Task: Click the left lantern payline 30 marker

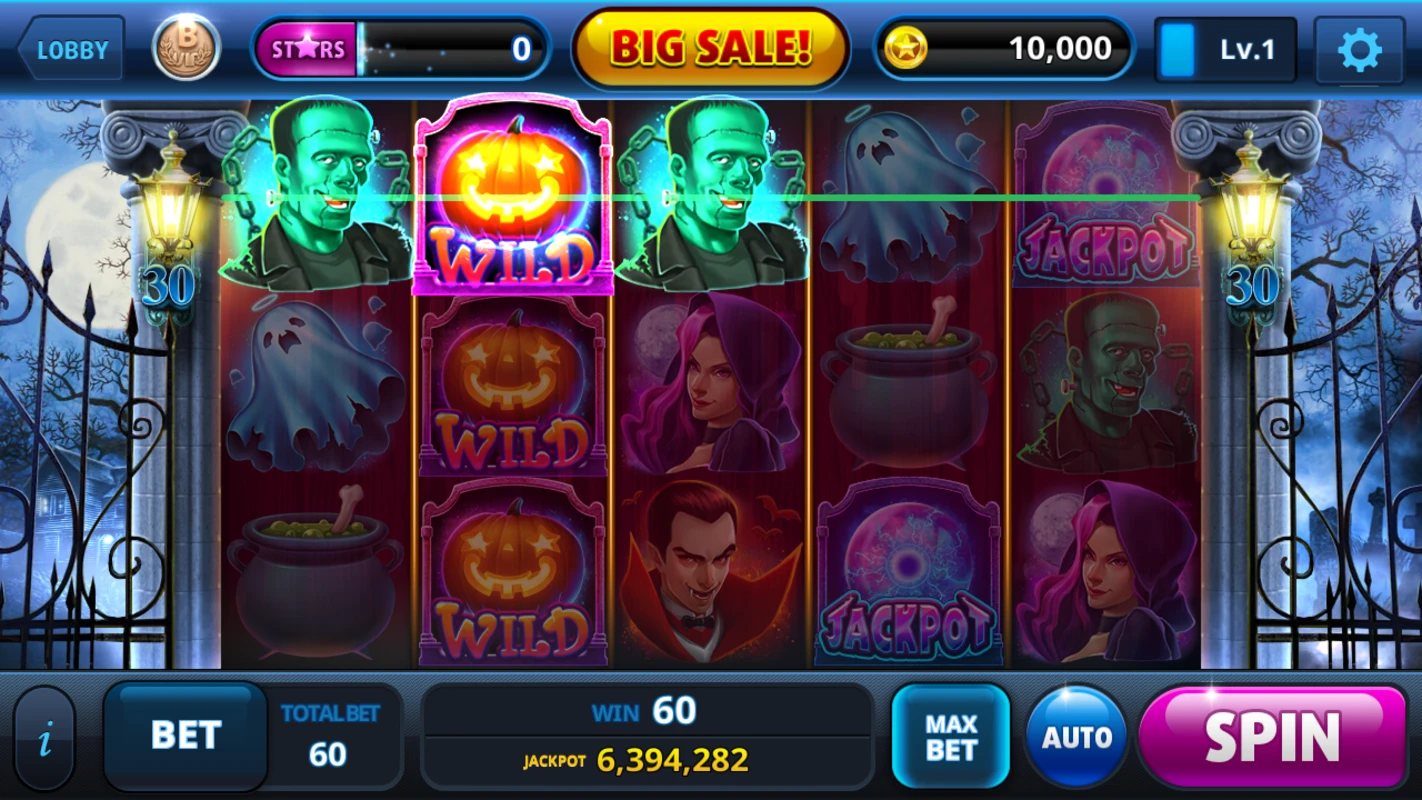Action: 168,287
